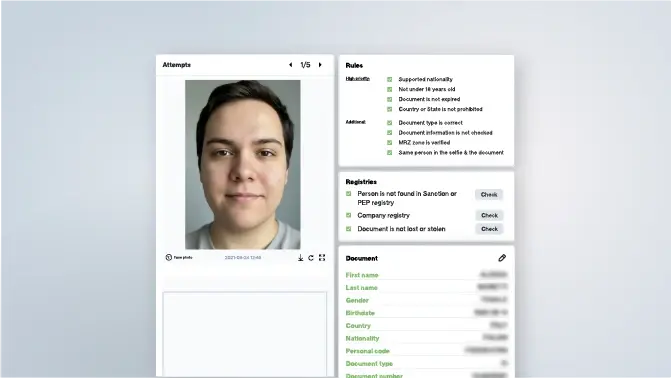
Task: Click the empty box below the photo
Action: pos(245,334)
